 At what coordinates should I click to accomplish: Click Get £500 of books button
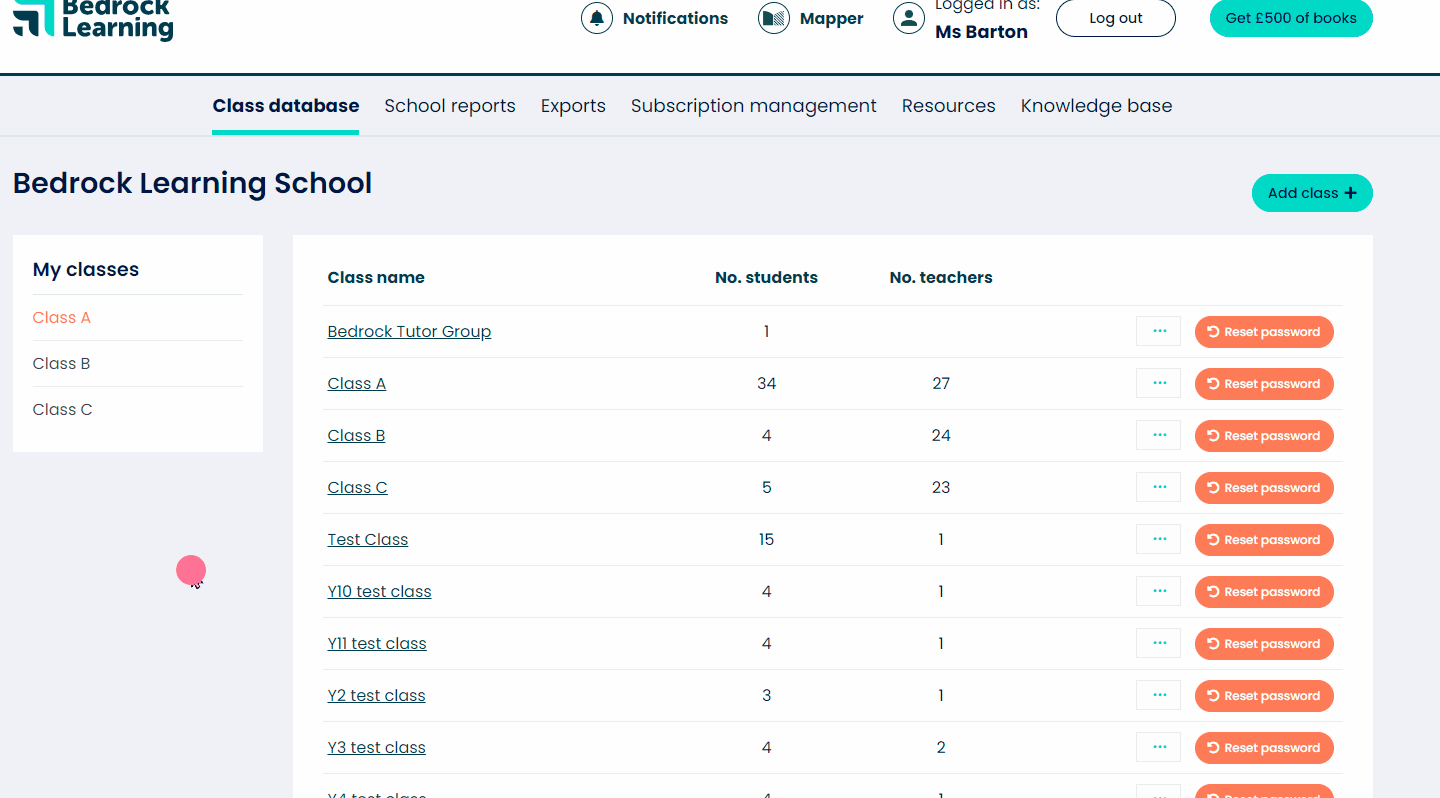coord(1291,18)
